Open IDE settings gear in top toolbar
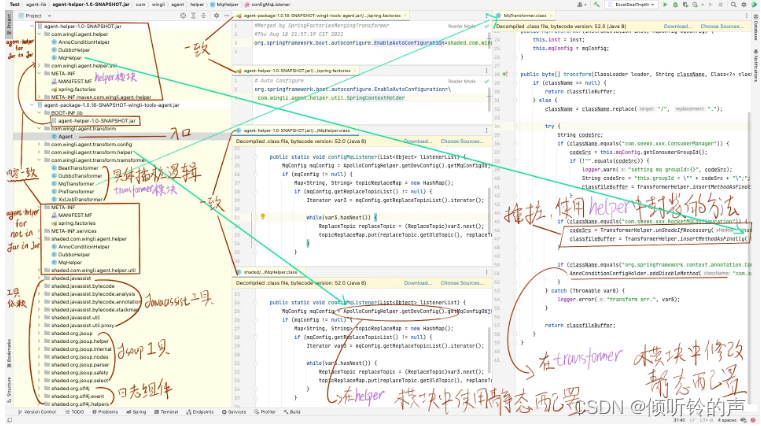Image resolution: width=761 pixels, height=426 pixels. click(744, 4)
